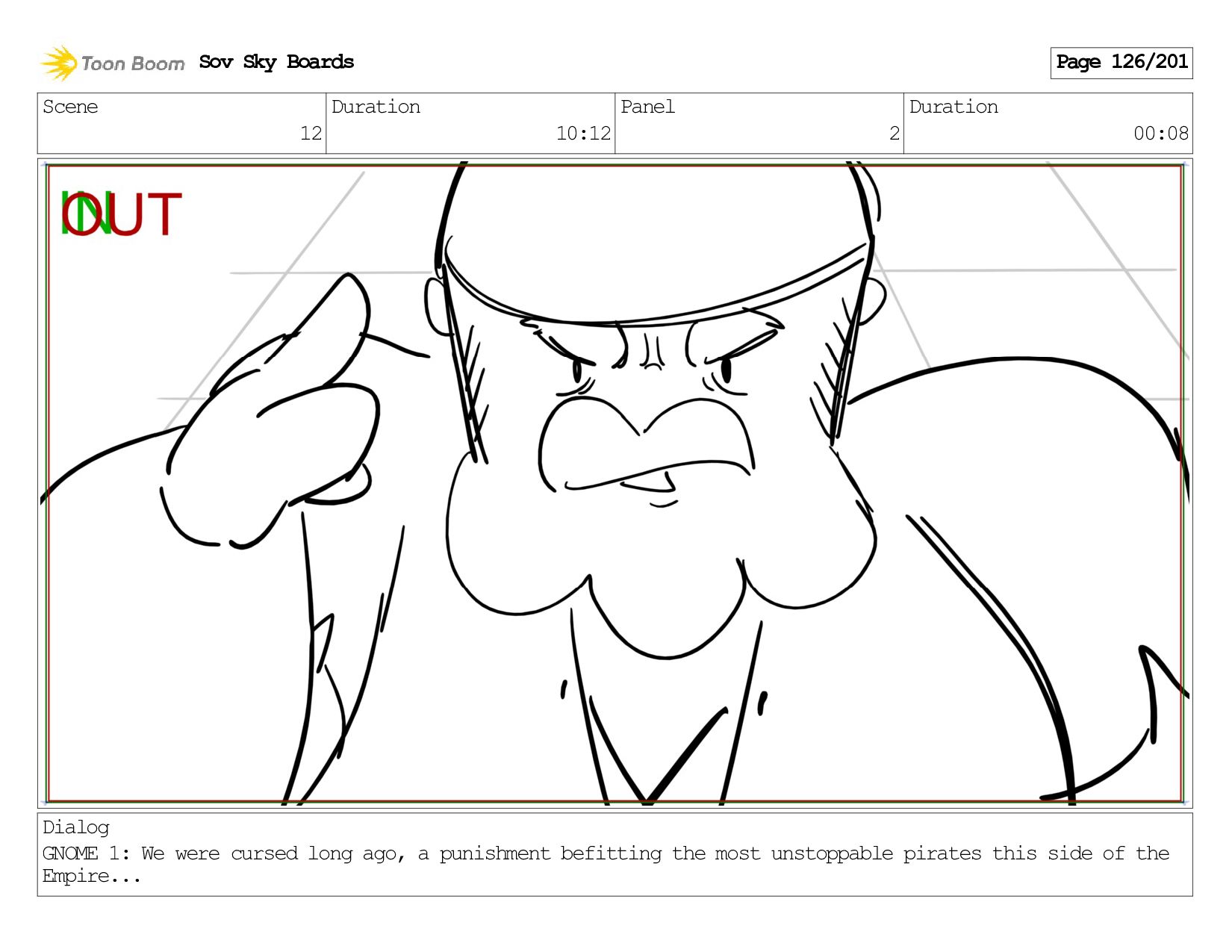
Task: Select the panel number '2'
Action: pyautogui.click(x=895, y=134)
